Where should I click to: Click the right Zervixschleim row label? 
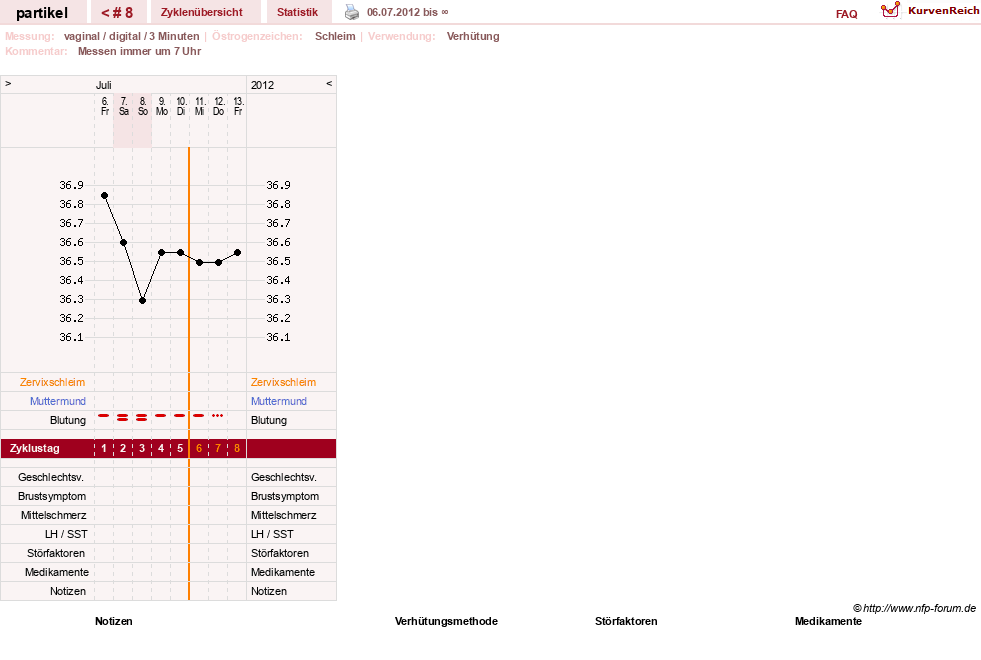(x=283, y=382)
